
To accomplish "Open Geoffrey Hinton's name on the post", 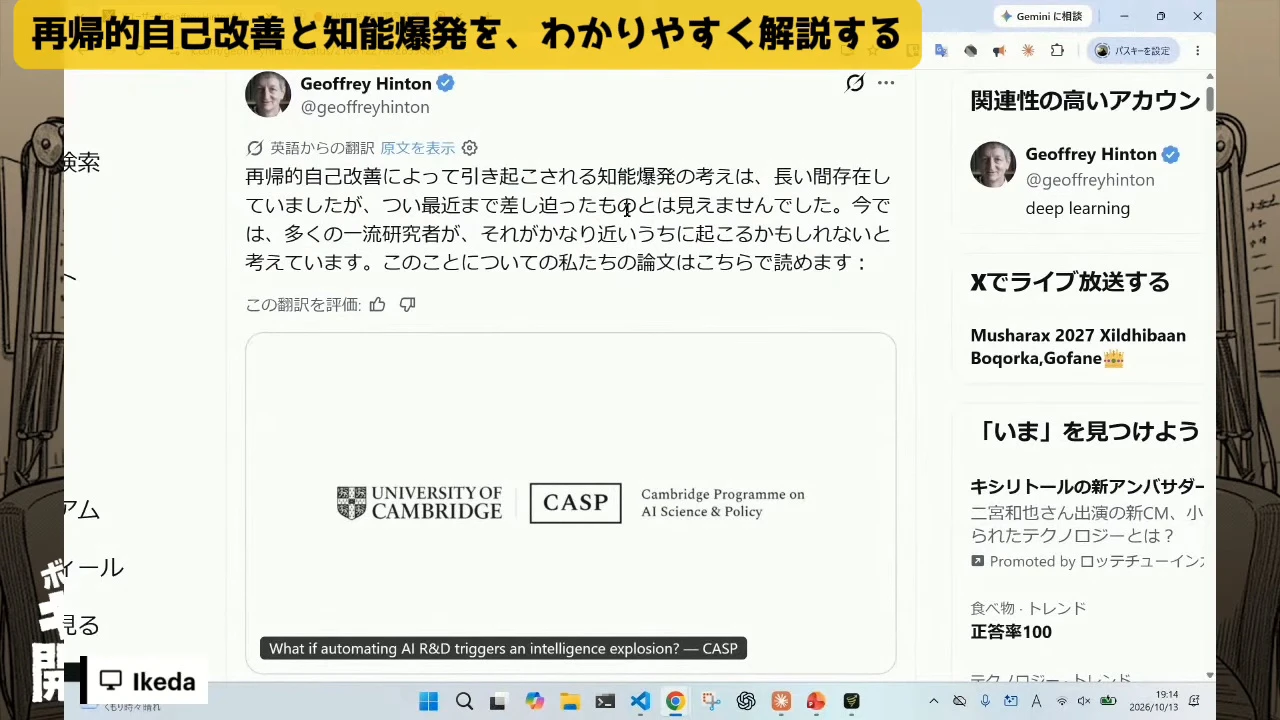I will point(366,83).
